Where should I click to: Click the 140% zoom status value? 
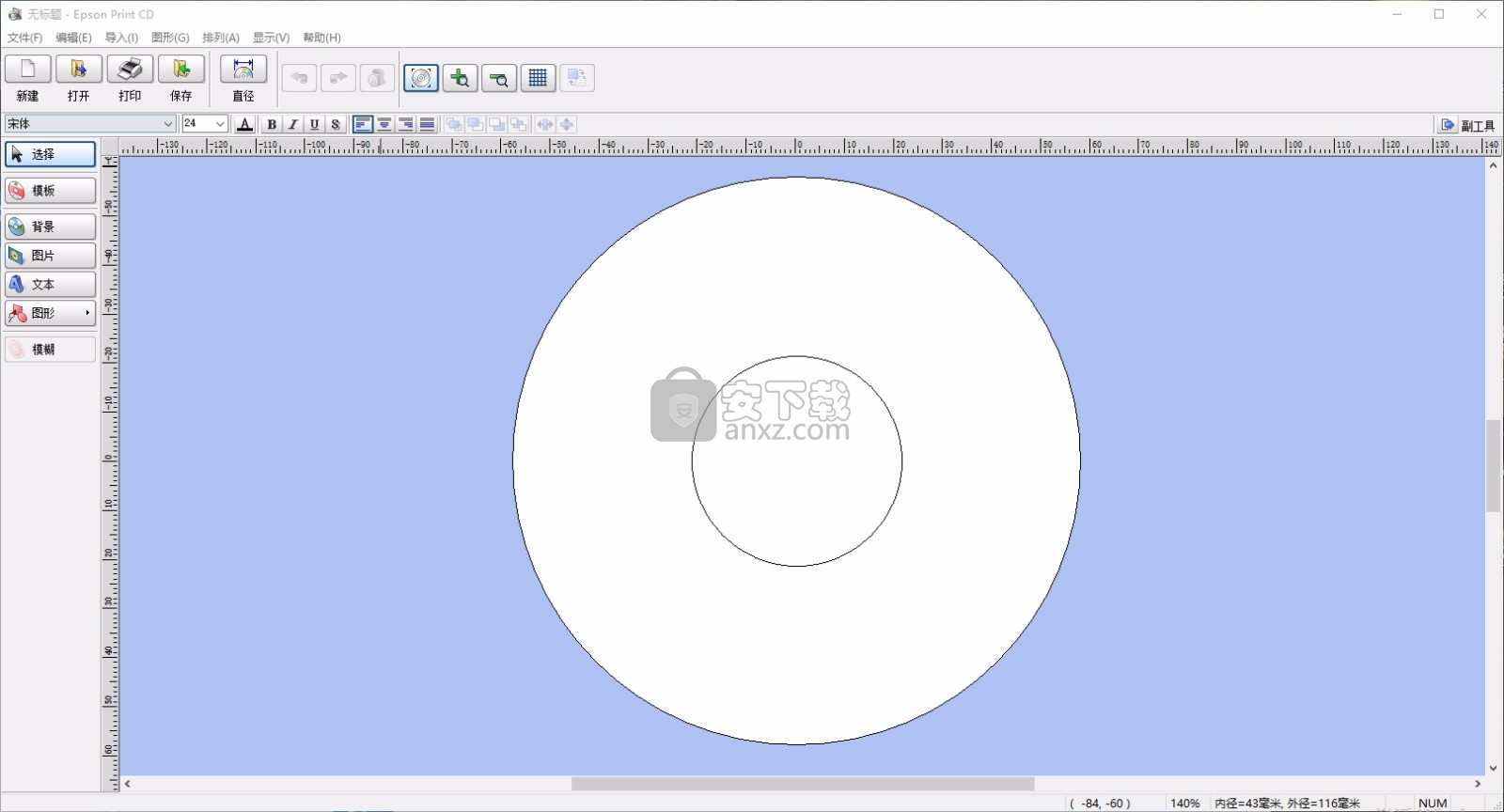[x=1184, y=804]
